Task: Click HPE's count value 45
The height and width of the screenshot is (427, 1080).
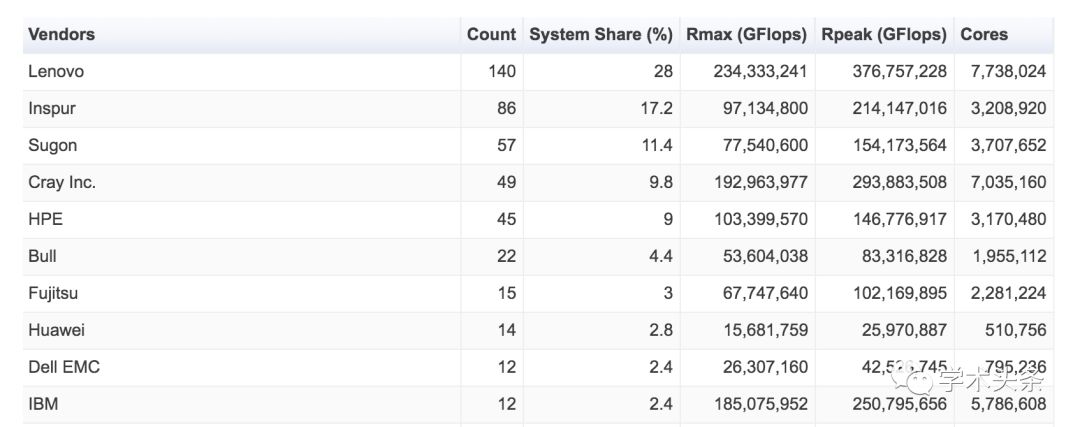Action: tap(506, 219)
